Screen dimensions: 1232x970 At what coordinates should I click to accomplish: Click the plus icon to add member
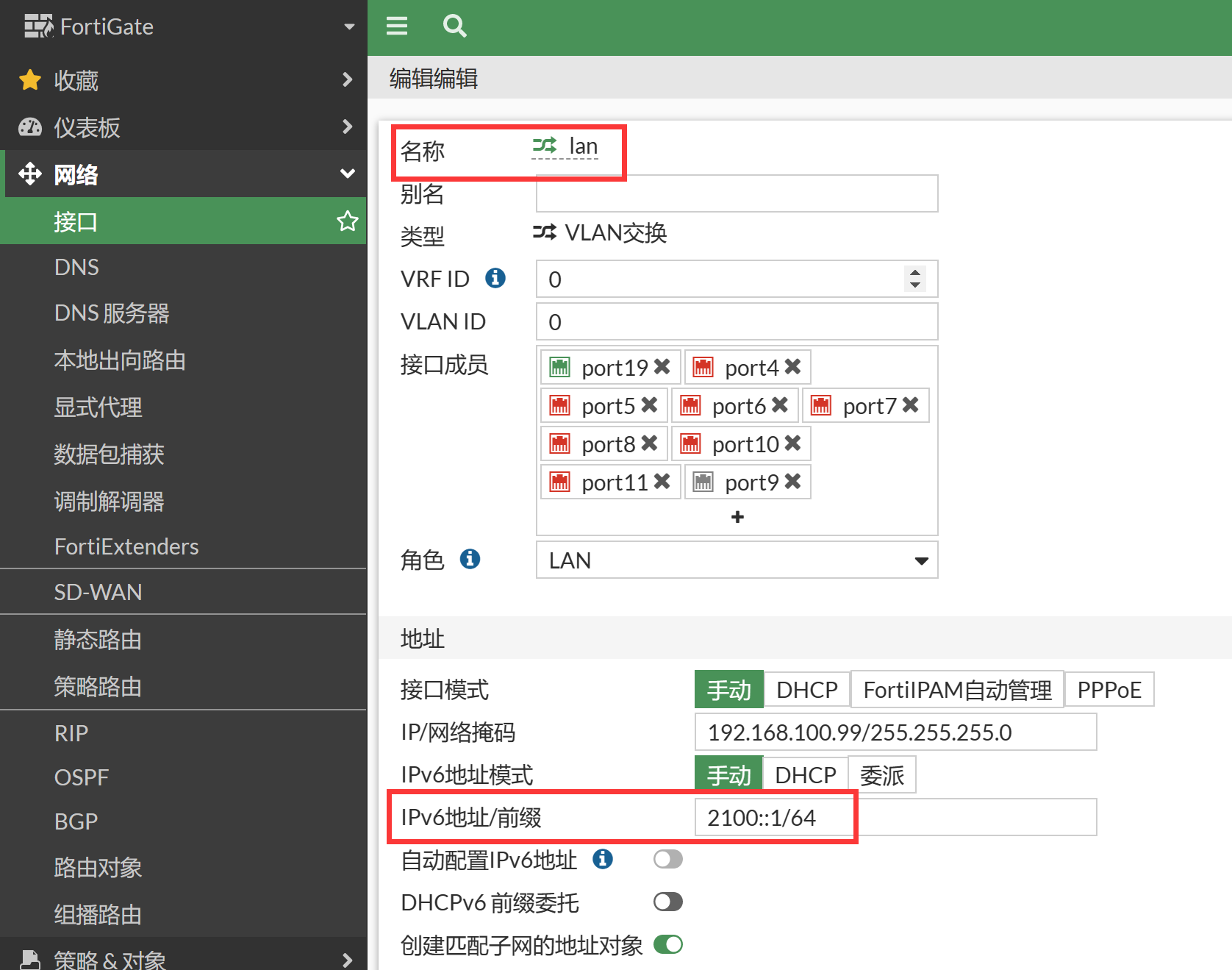tap(737, 517)
